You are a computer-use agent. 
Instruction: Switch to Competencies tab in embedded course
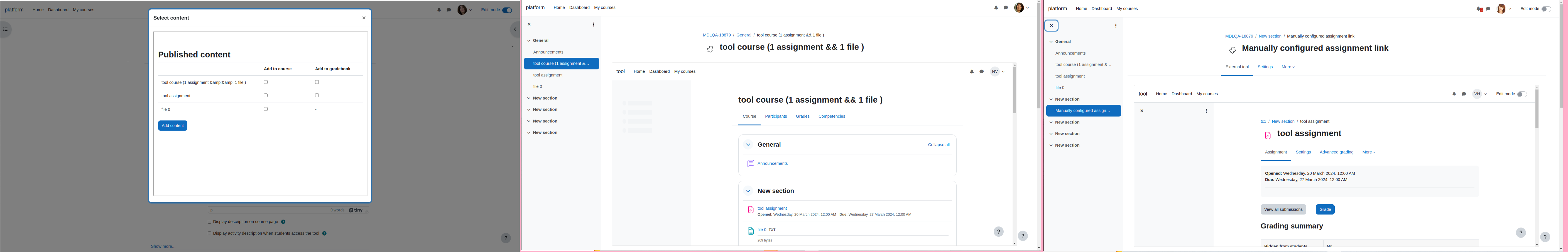(832, 117)
